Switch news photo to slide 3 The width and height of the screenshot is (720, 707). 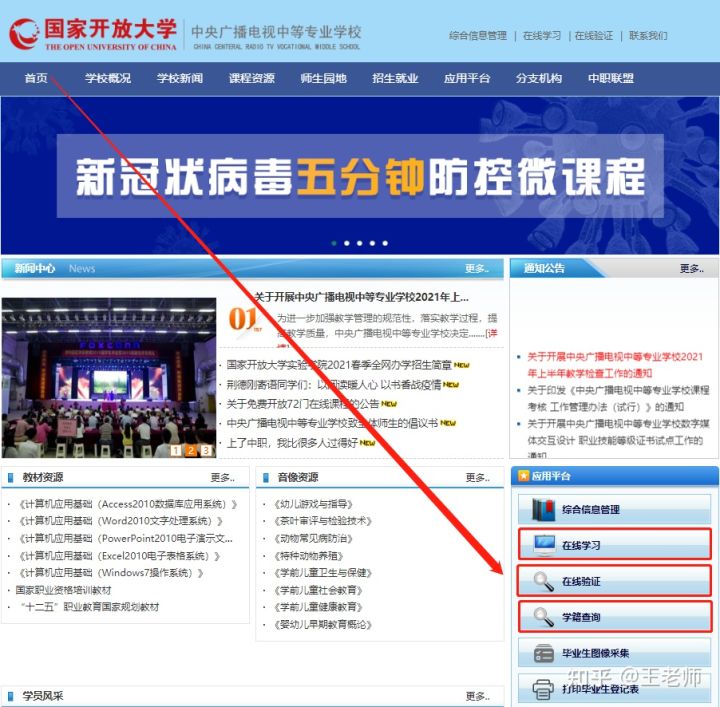[206, 450]
